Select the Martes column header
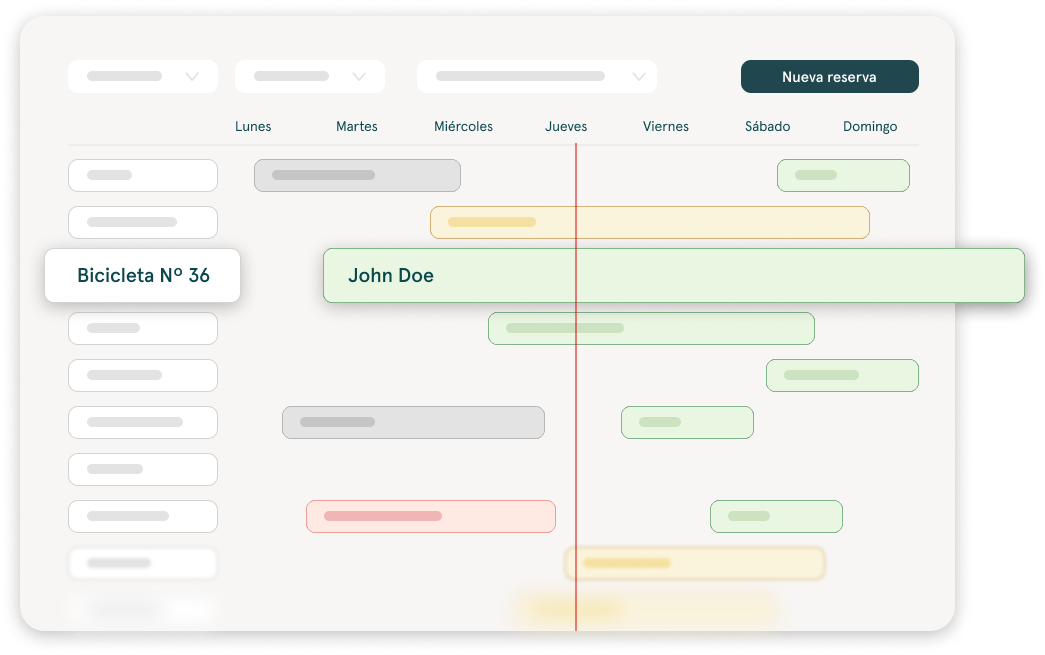Viewport: 1045px width, 655px height. pyautogui.click(x=357, y=127)
